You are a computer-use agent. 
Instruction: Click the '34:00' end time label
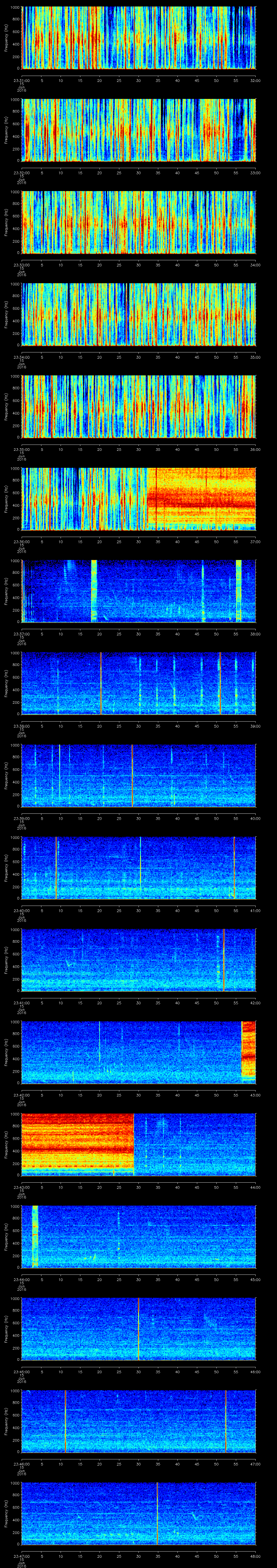click(255, 265)
